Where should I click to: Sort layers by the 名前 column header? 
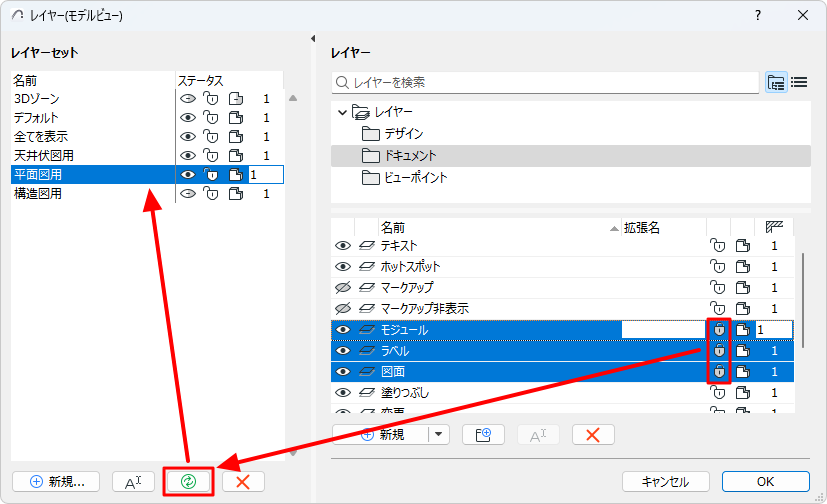coord(499,228)
